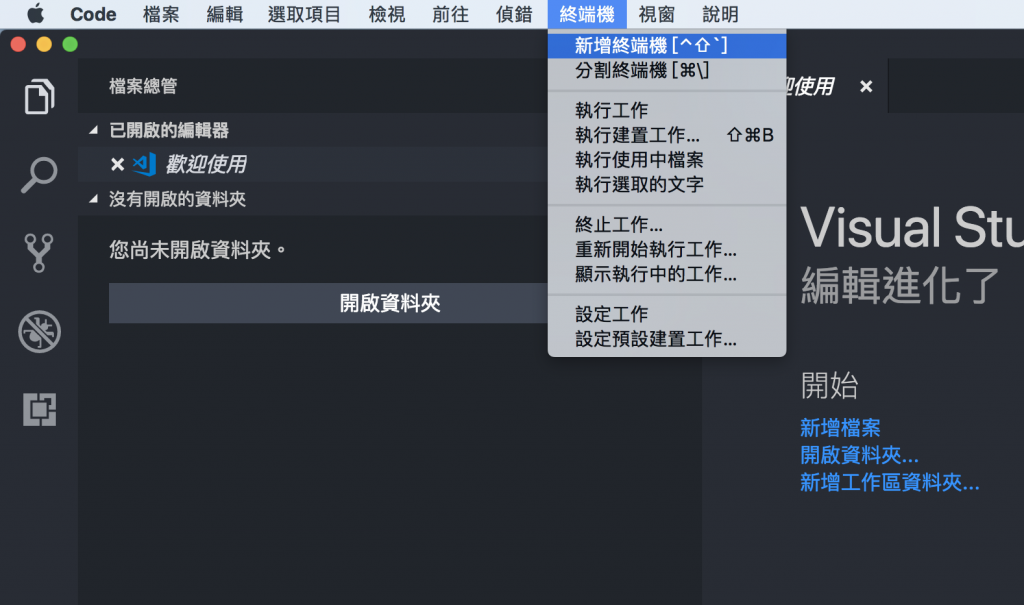Choose 重新開始執行工作... menu entry

coord(667,249)
